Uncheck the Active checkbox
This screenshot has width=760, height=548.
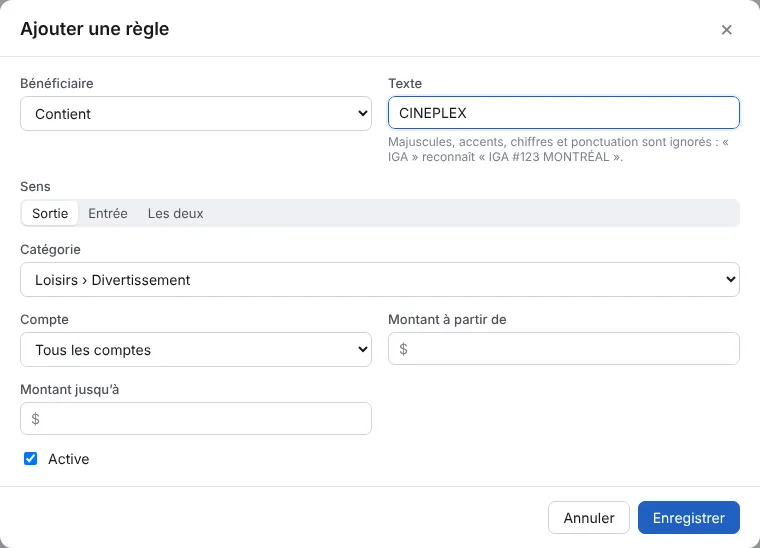pyautogui.click(x=31, y=458)
